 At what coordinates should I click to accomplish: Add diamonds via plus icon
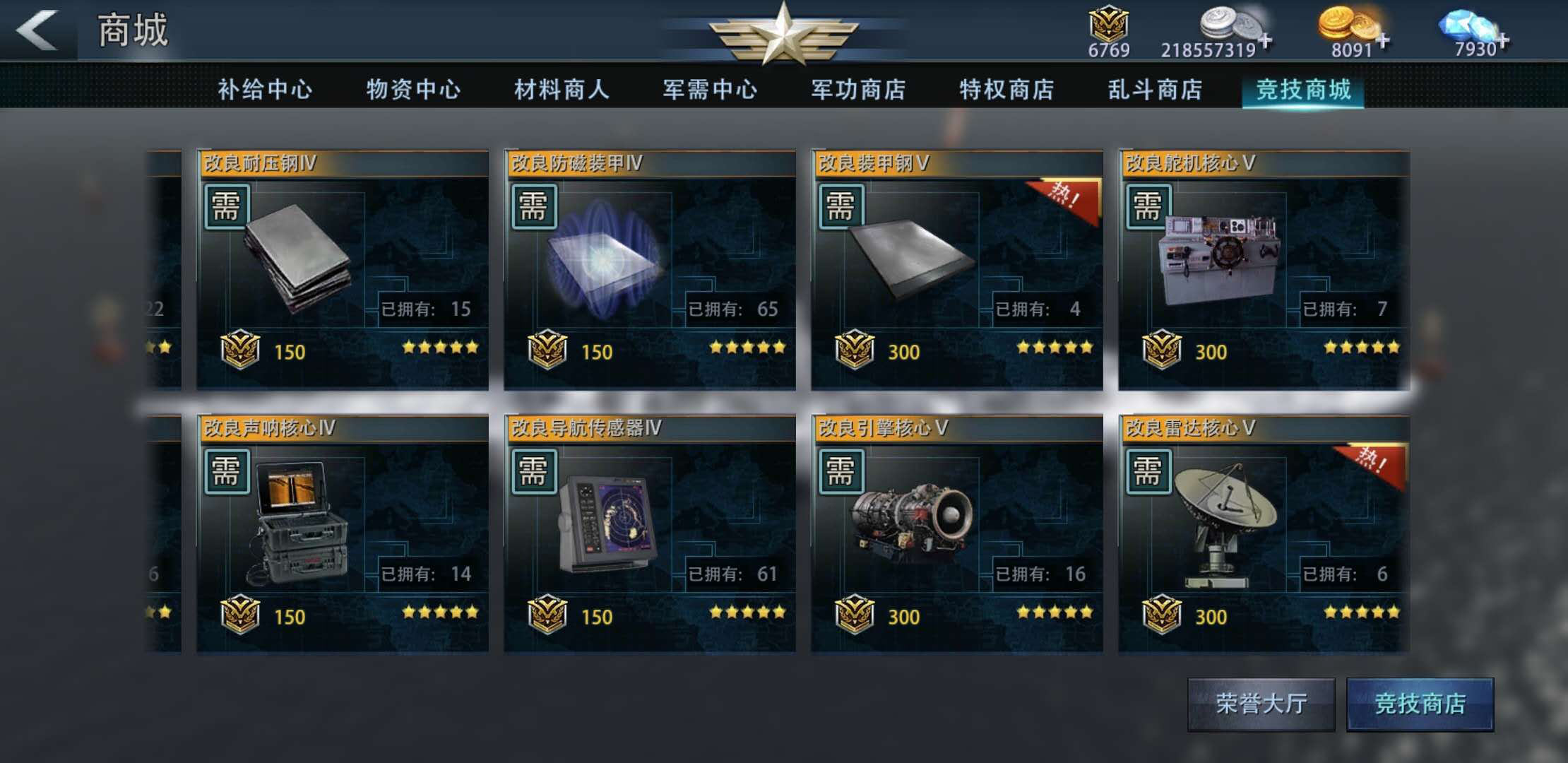pyautogui.click(x=1502, y=42)
